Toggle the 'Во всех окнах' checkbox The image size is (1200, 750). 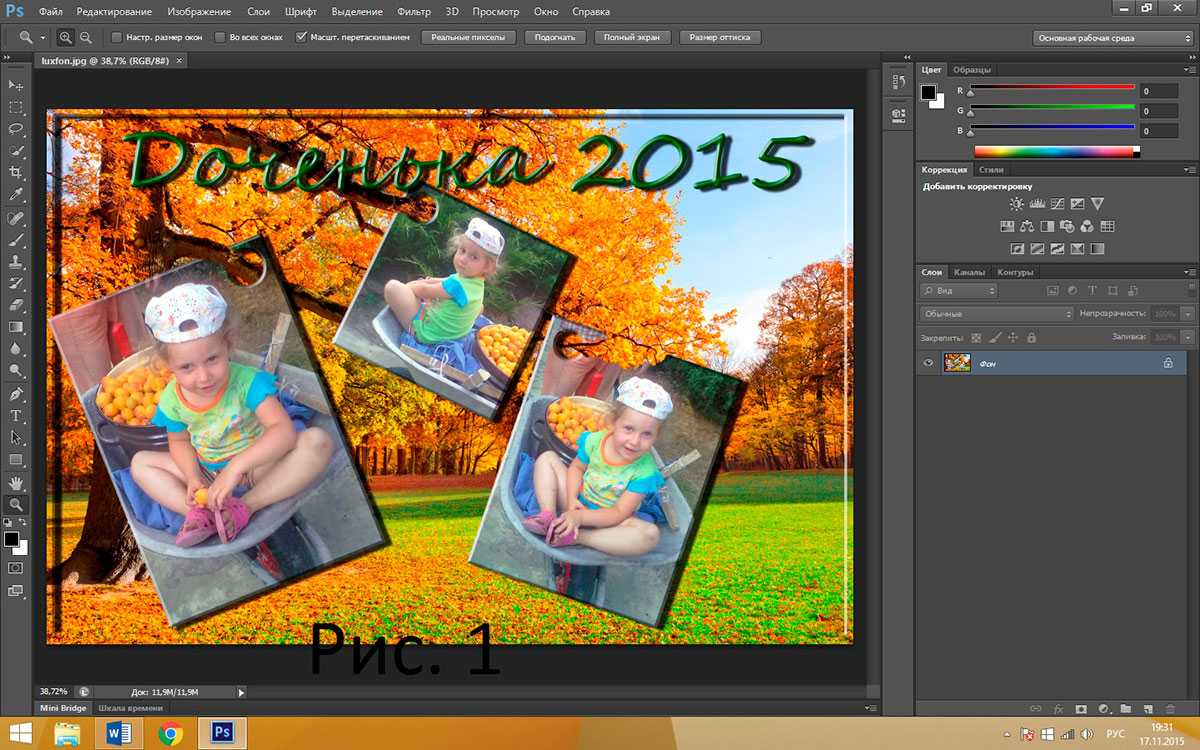pyautogui.click(x=221, y=37)
